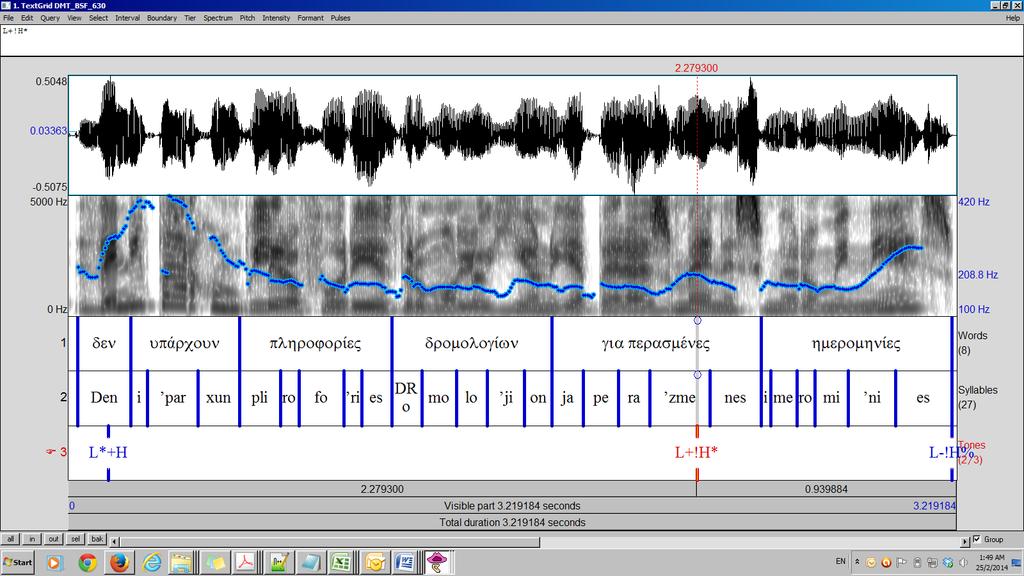Click the 'out' zoom button

coord(54,539)
